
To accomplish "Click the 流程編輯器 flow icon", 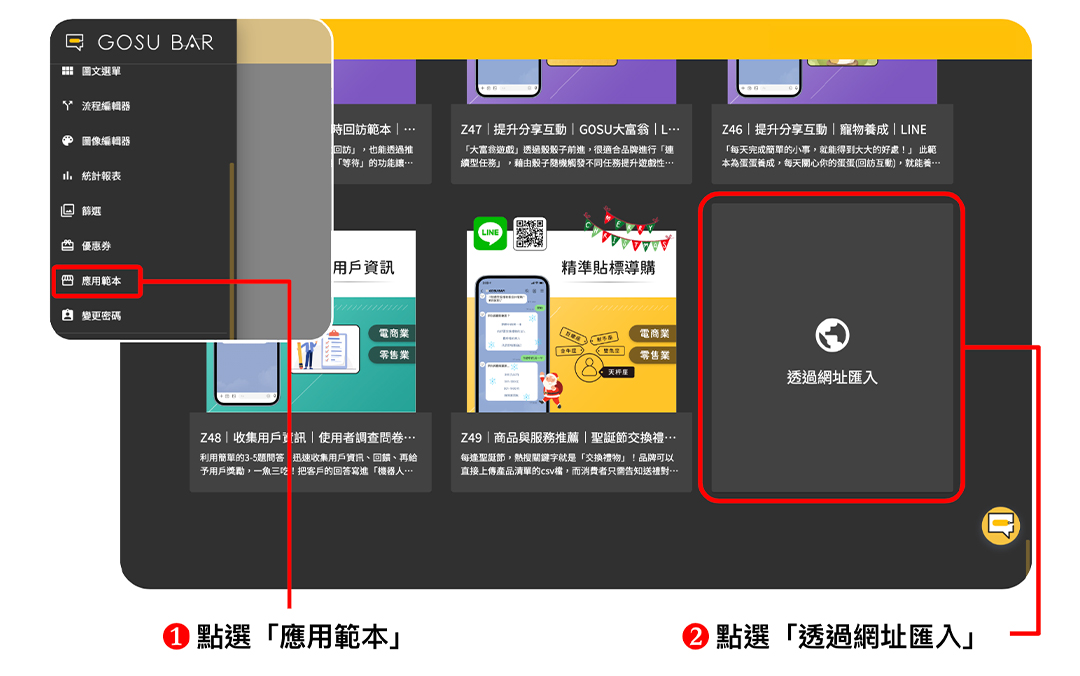I will [68, 105].
